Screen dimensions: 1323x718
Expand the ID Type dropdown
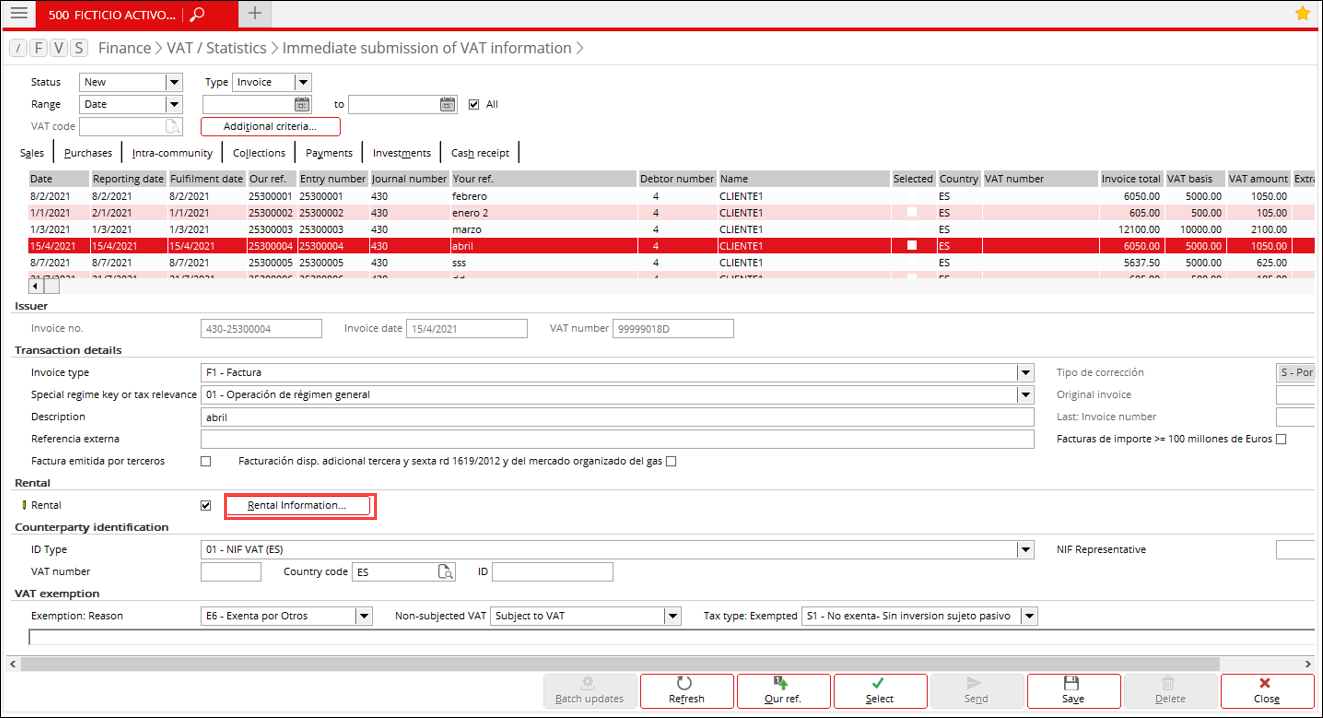pos(1025,549)
